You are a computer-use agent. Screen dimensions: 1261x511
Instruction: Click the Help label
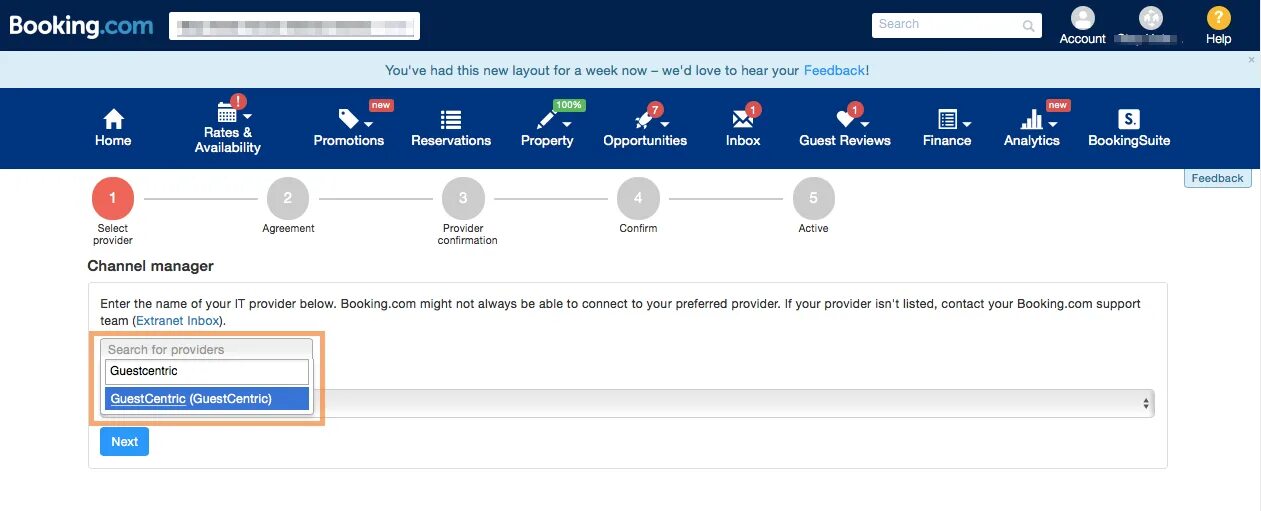coord(1218,39)
